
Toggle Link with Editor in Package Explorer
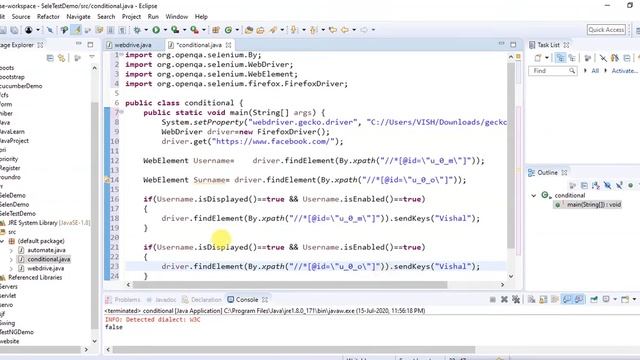[62, 58]
